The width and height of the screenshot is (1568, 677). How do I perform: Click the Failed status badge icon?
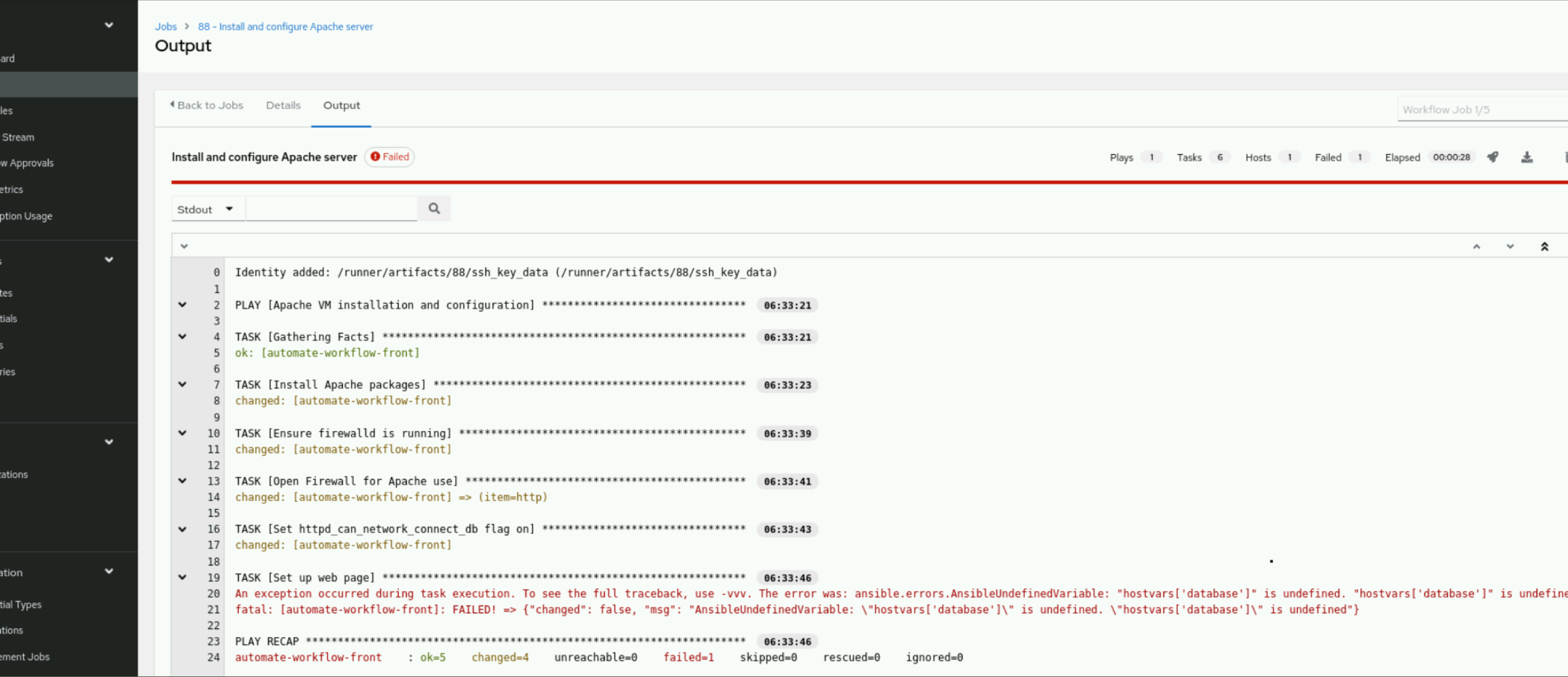click(x=375, y=157)
